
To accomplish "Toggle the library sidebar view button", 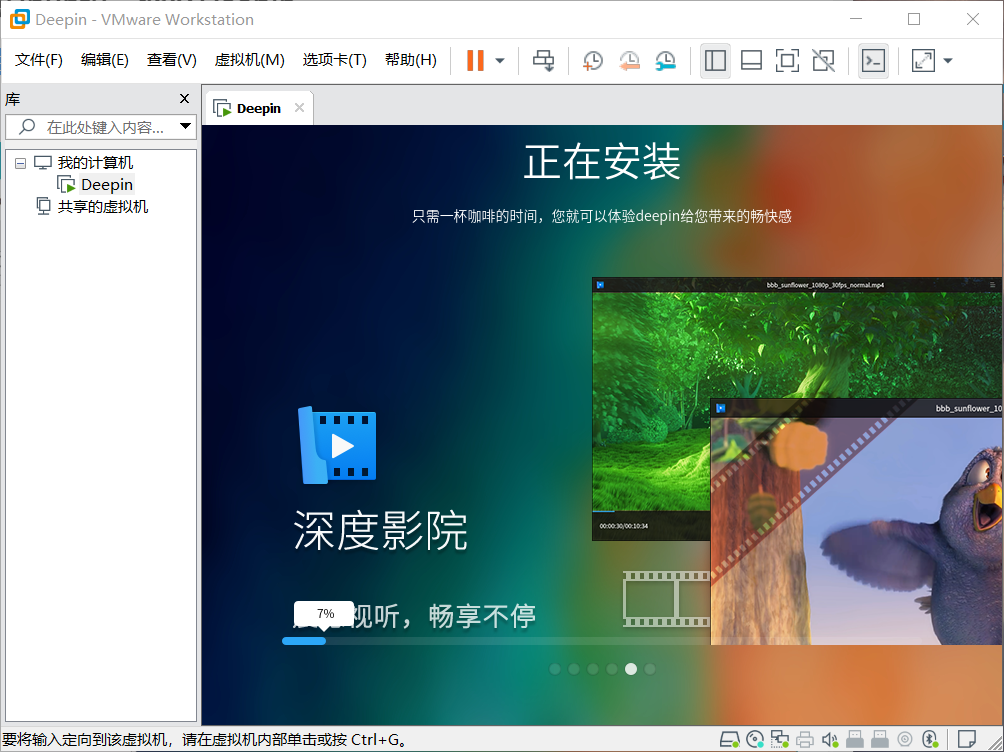I will pyautogui.click(x=715, y=61).
